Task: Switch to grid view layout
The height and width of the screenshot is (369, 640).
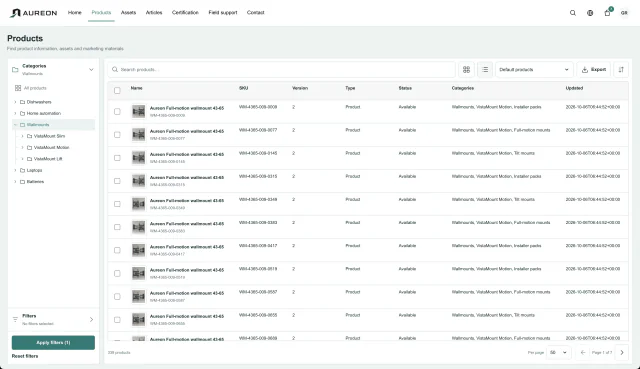Action: pyautogui.click(x=466, y=69)
